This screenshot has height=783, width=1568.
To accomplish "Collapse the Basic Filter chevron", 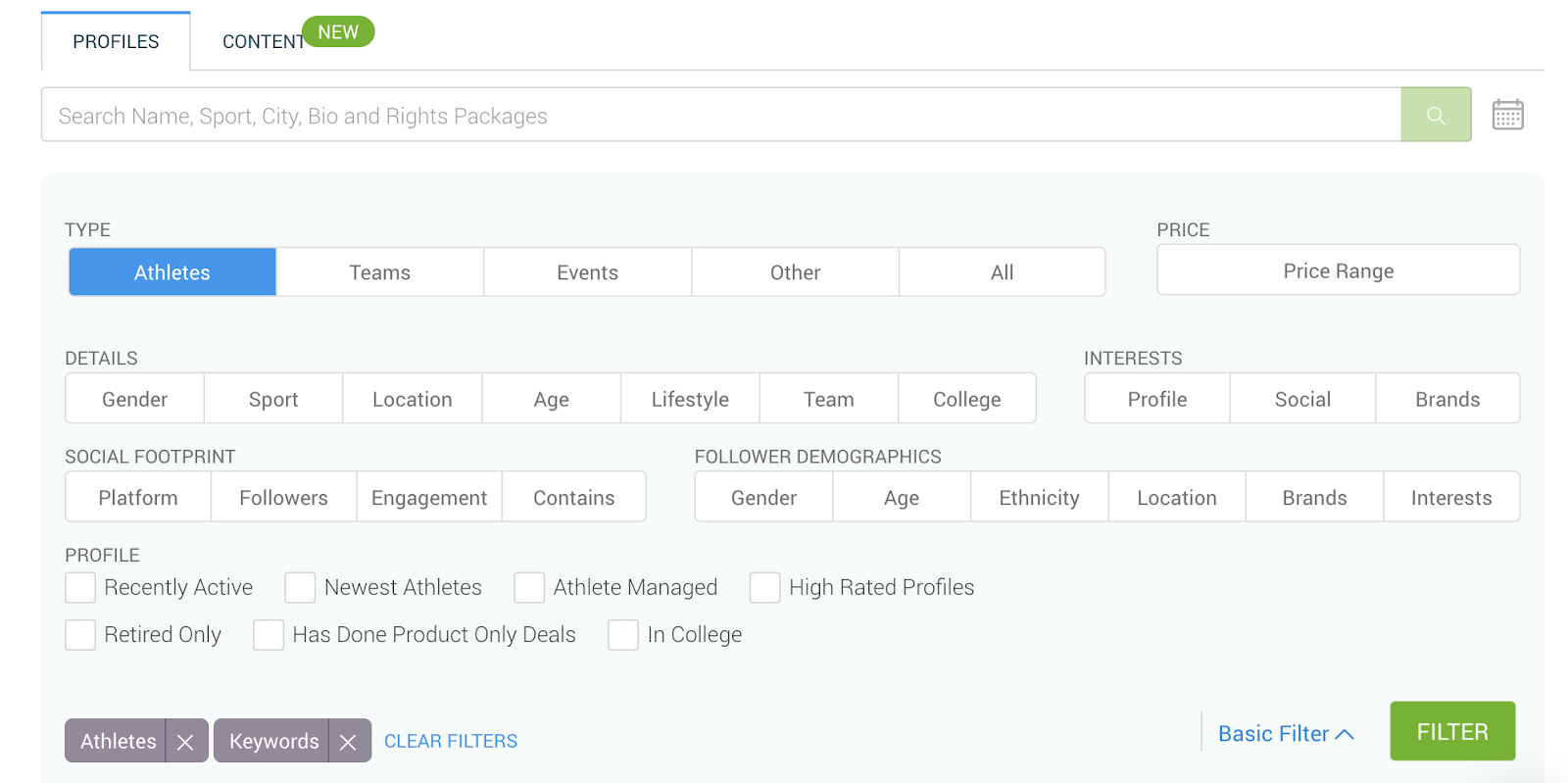I will click(1345, 734).
